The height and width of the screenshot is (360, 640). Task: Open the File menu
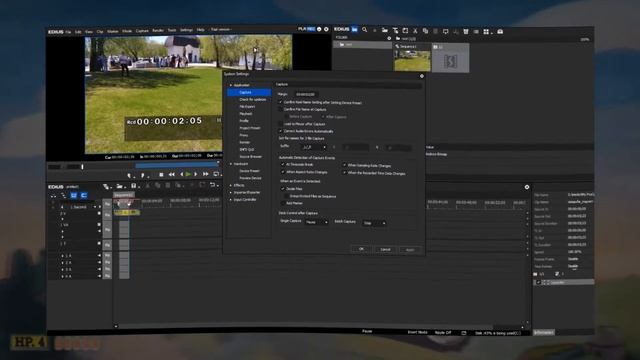pyautogui.click(x=68, y=32)
